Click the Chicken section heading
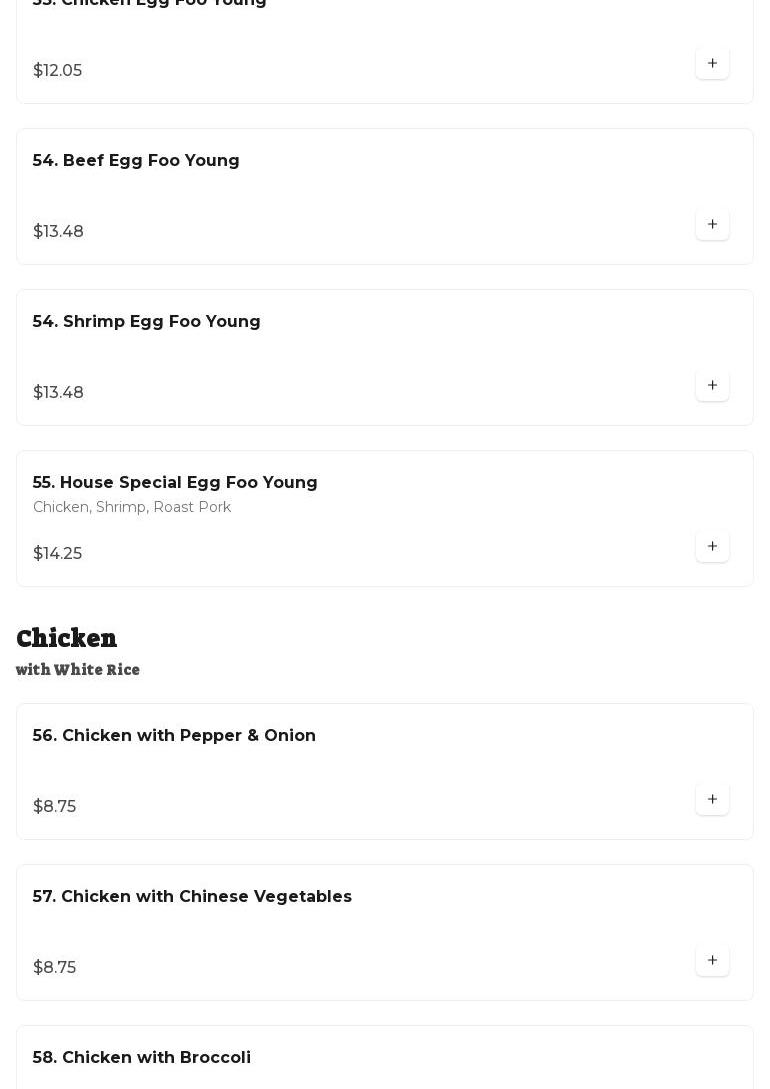 (66, 638)
